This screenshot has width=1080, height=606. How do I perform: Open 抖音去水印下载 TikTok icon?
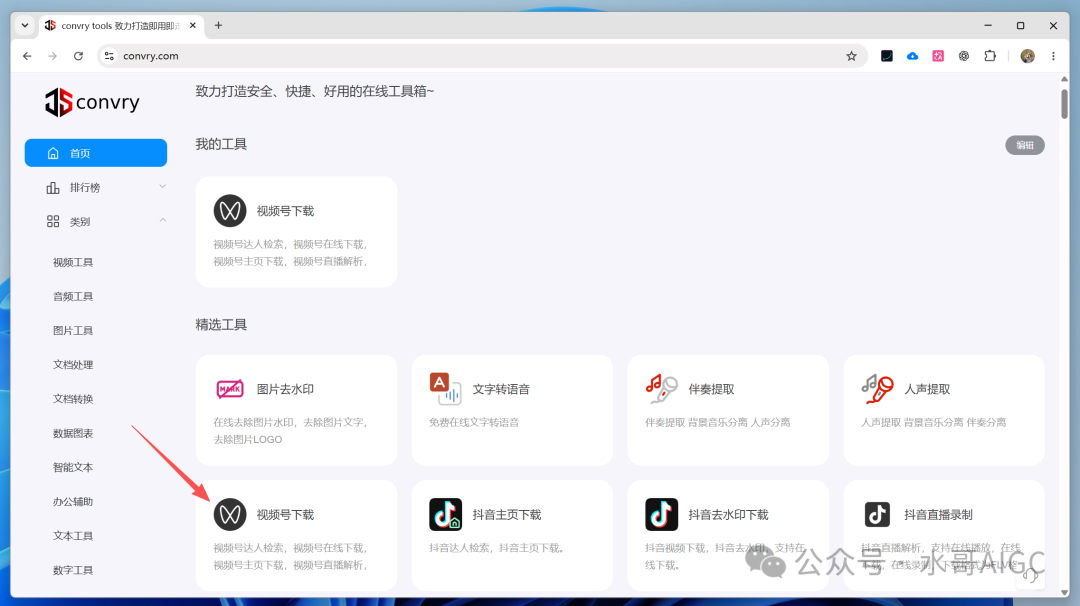(661, 514)
